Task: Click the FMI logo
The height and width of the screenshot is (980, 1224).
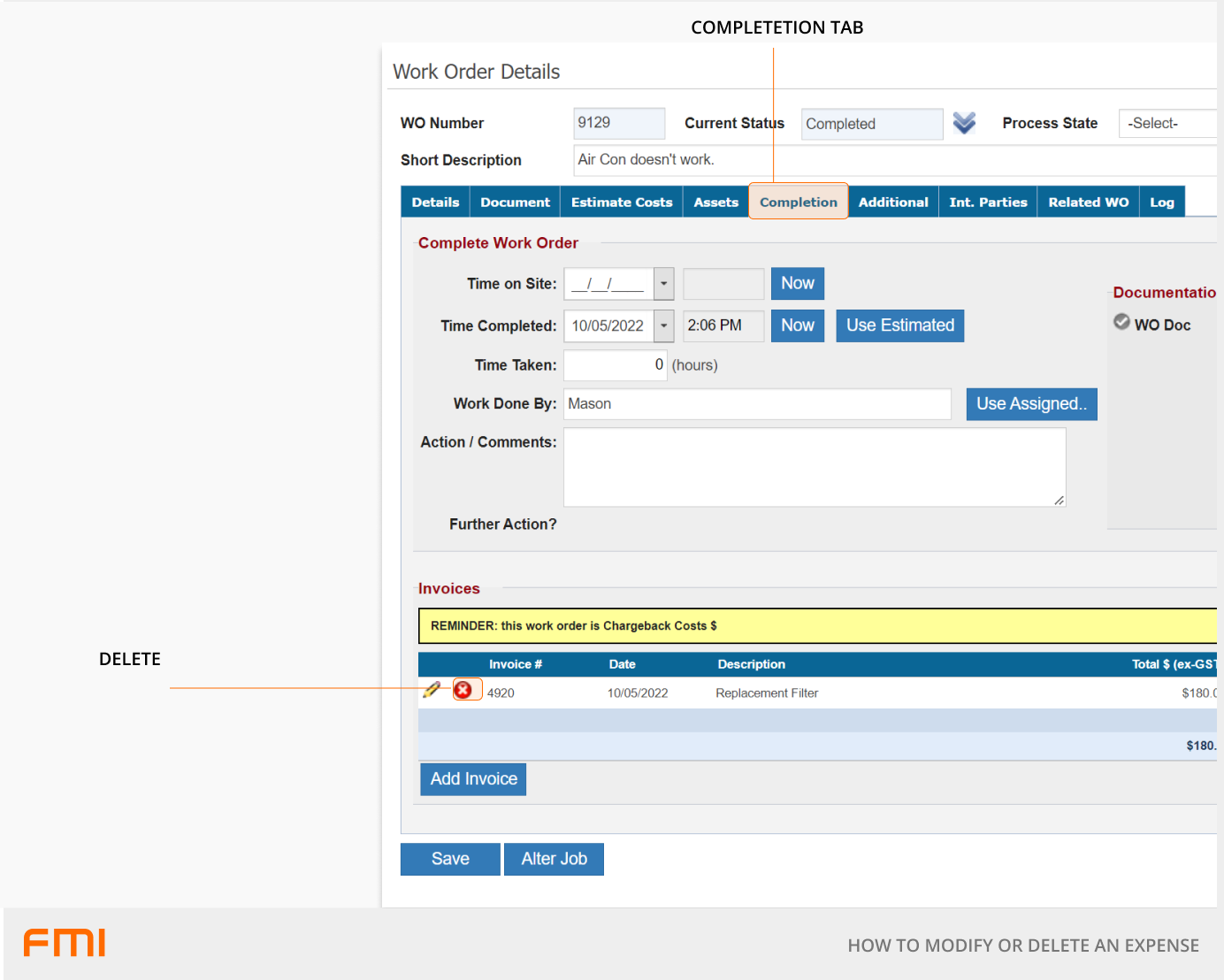Action: 65,943
